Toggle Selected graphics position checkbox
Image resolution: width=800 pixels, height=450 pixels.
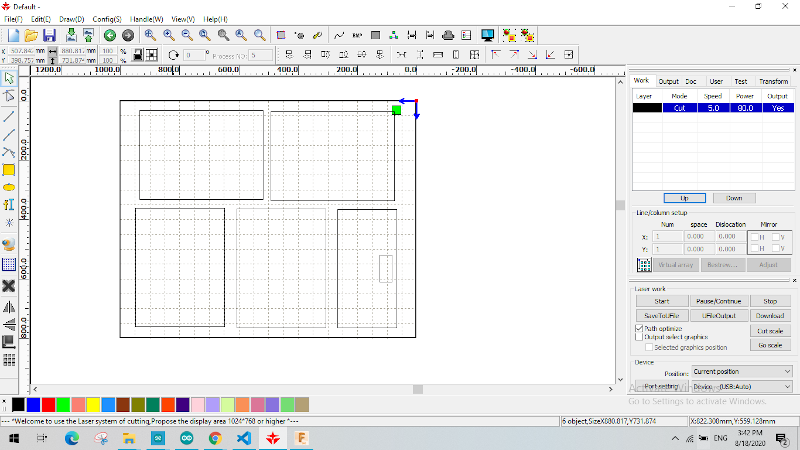[649, 347]
